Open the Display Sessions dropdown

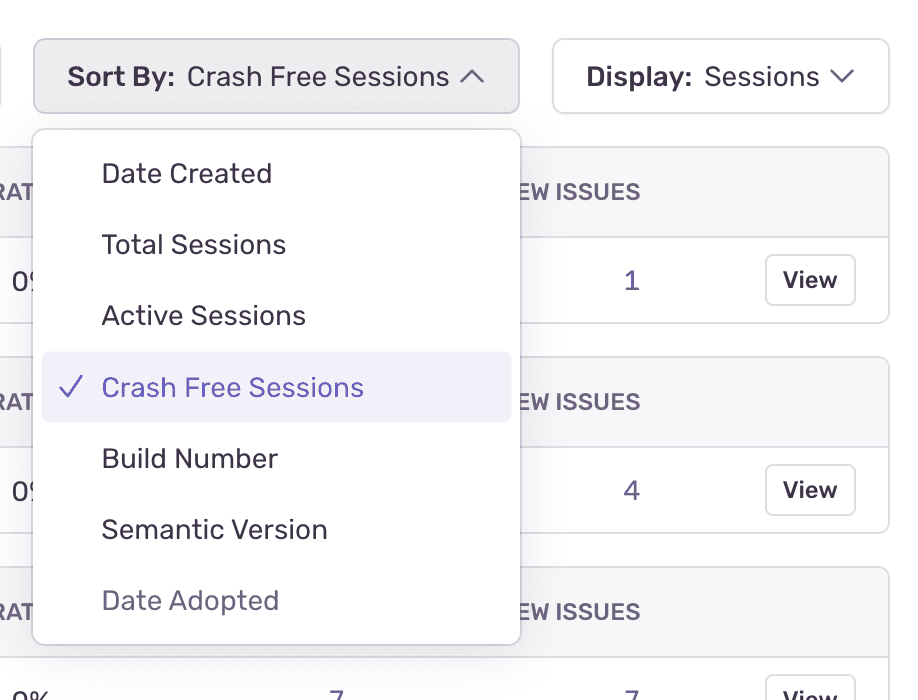(x=720, y=76)
